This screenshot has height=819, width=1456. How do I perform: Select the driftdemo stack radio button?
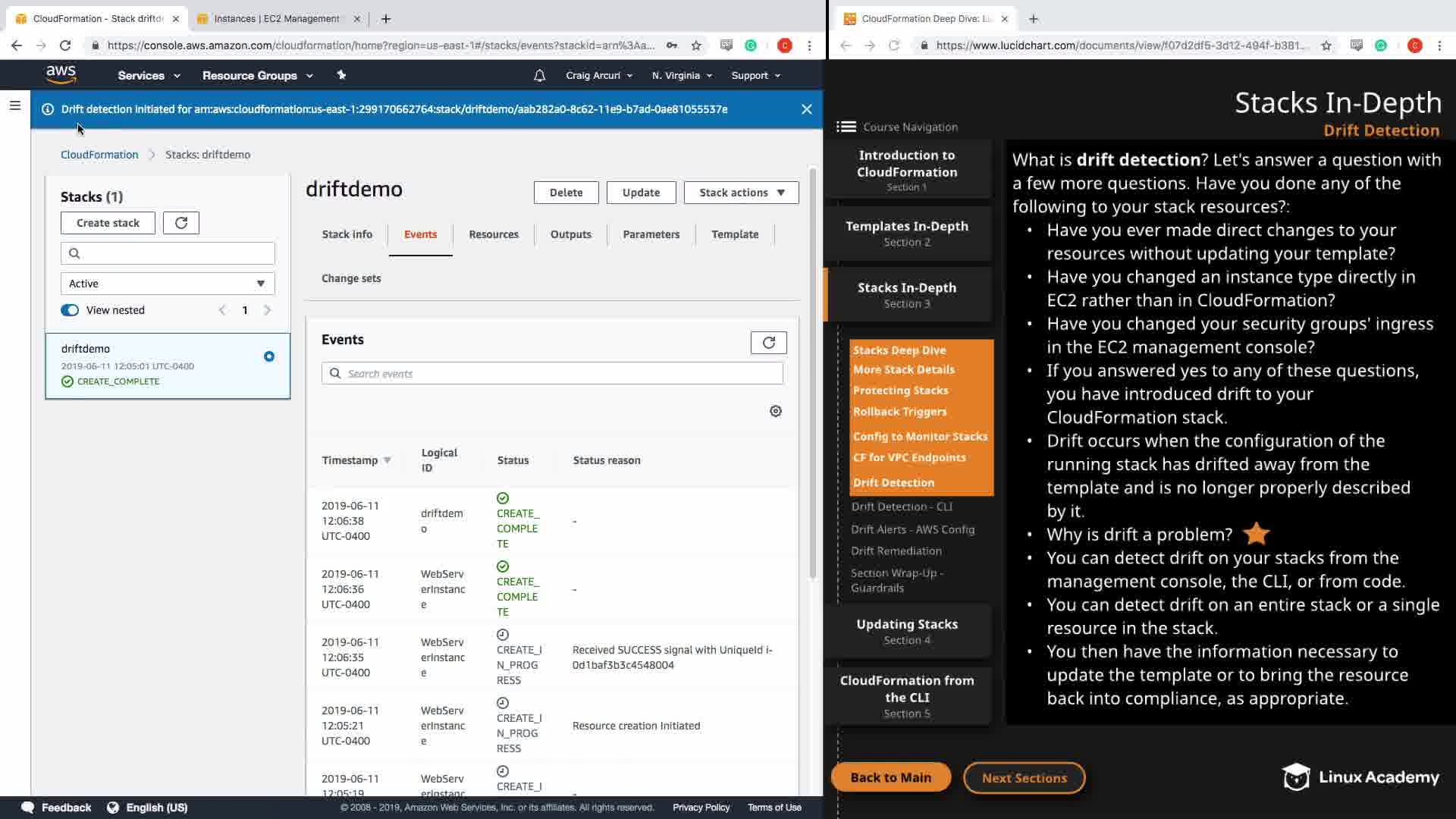[x=268, y=356]
